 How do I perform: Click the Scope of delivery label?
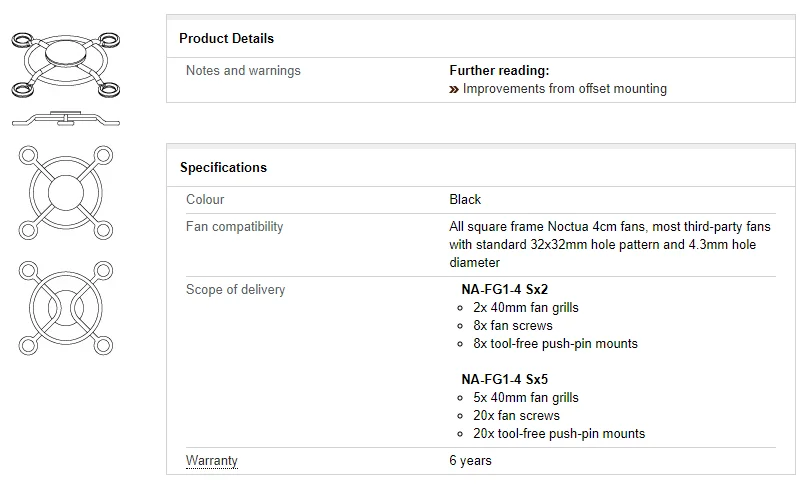coord(235,289)
